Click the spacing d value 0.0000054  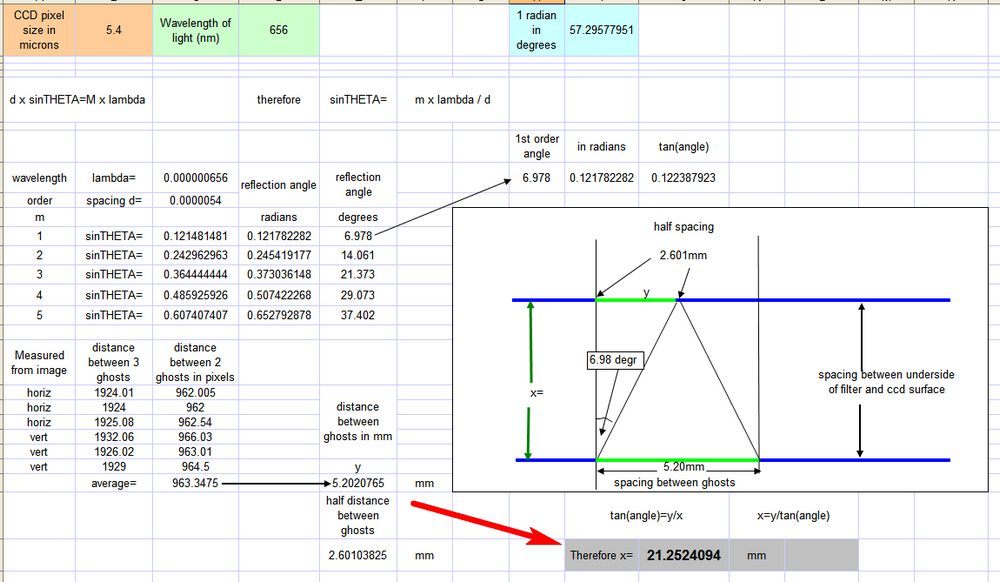coord(195,200)
